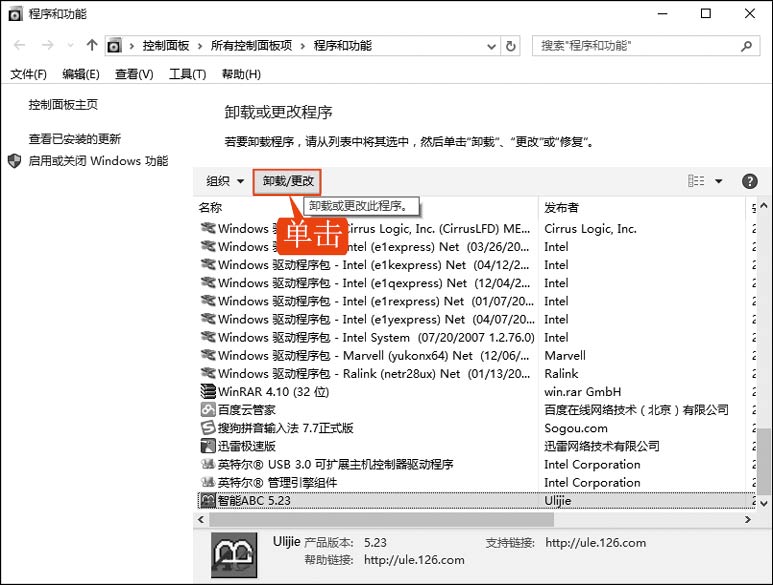
Task: Click vertical scrollbar up arrow
Action: click(764, 206)
